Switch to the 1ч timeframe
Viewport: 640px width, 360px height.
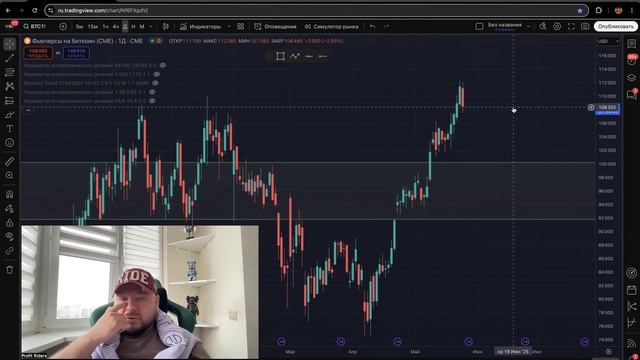pyautogui.click(x=105, y=27)
